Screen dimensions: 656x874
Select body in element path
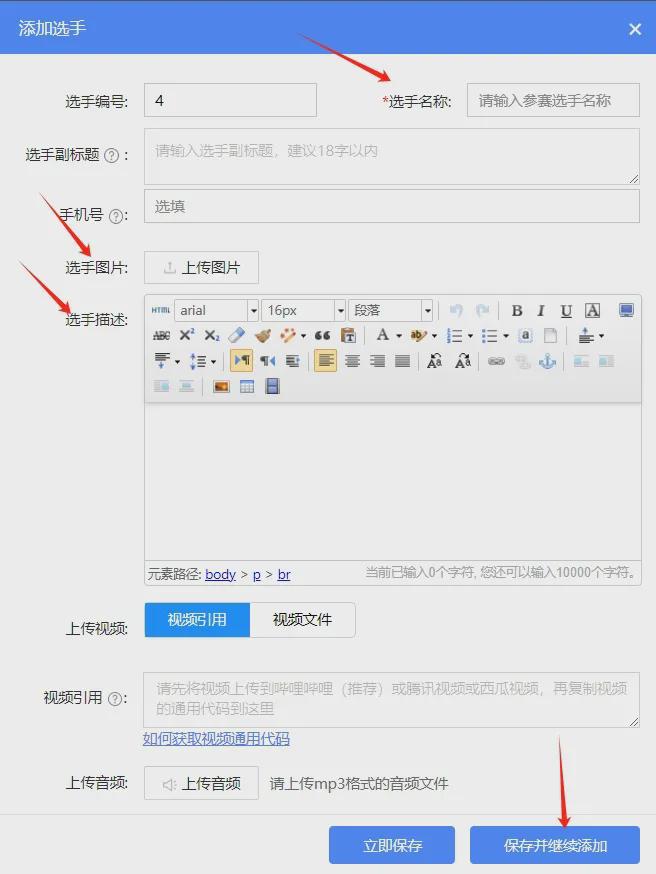[220, 574]
